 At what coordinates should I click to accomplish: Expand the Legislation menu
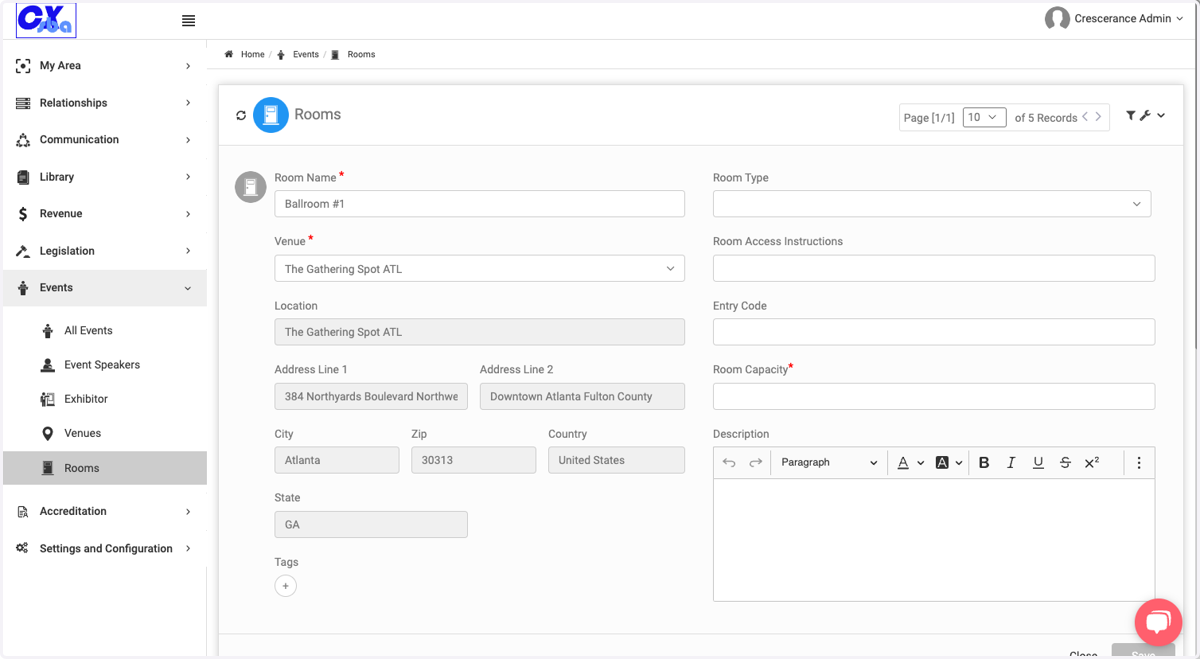[x=104, y=251]
